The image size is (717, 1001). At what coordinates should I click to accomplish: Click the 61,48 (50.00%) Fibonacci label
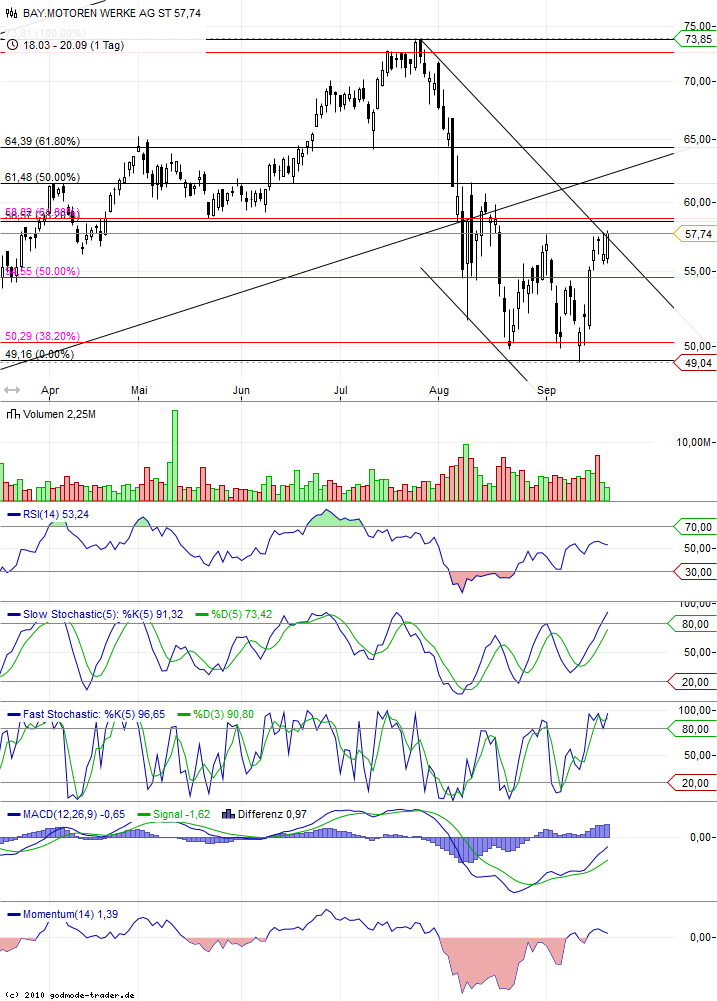(x=42, y=177)
